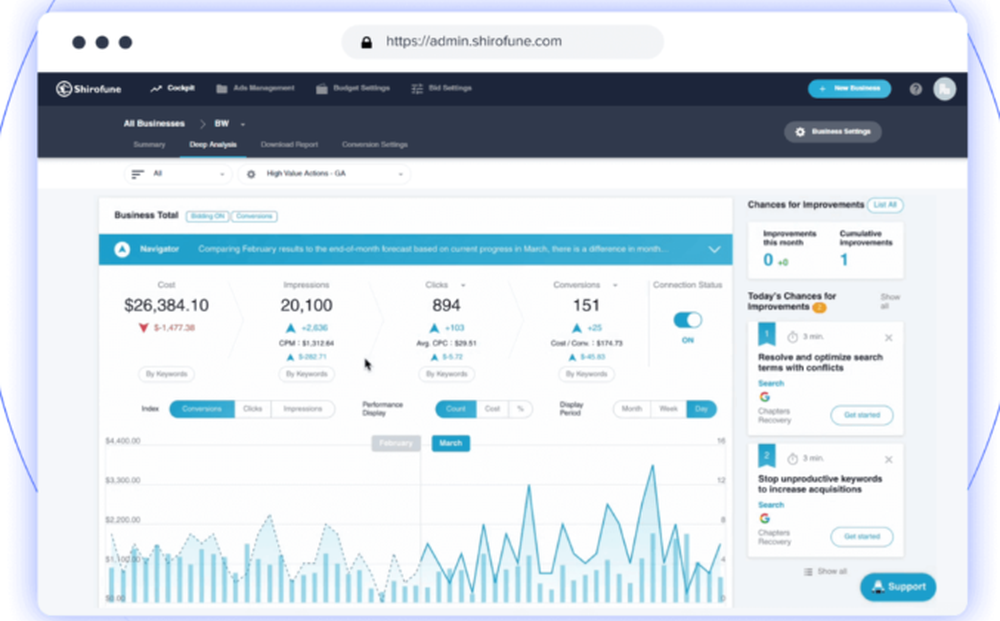The height and width of the screenshot is (621, 1000).
Task: Expand the BW business dropdown
Action: 230,124
